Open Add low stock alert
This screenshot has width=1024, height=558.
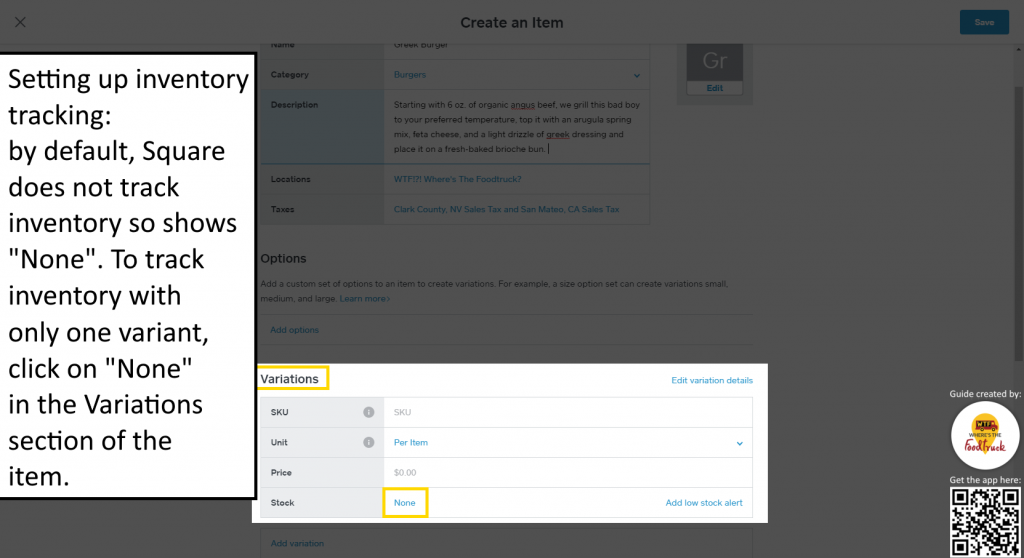[x=704, y=503]
